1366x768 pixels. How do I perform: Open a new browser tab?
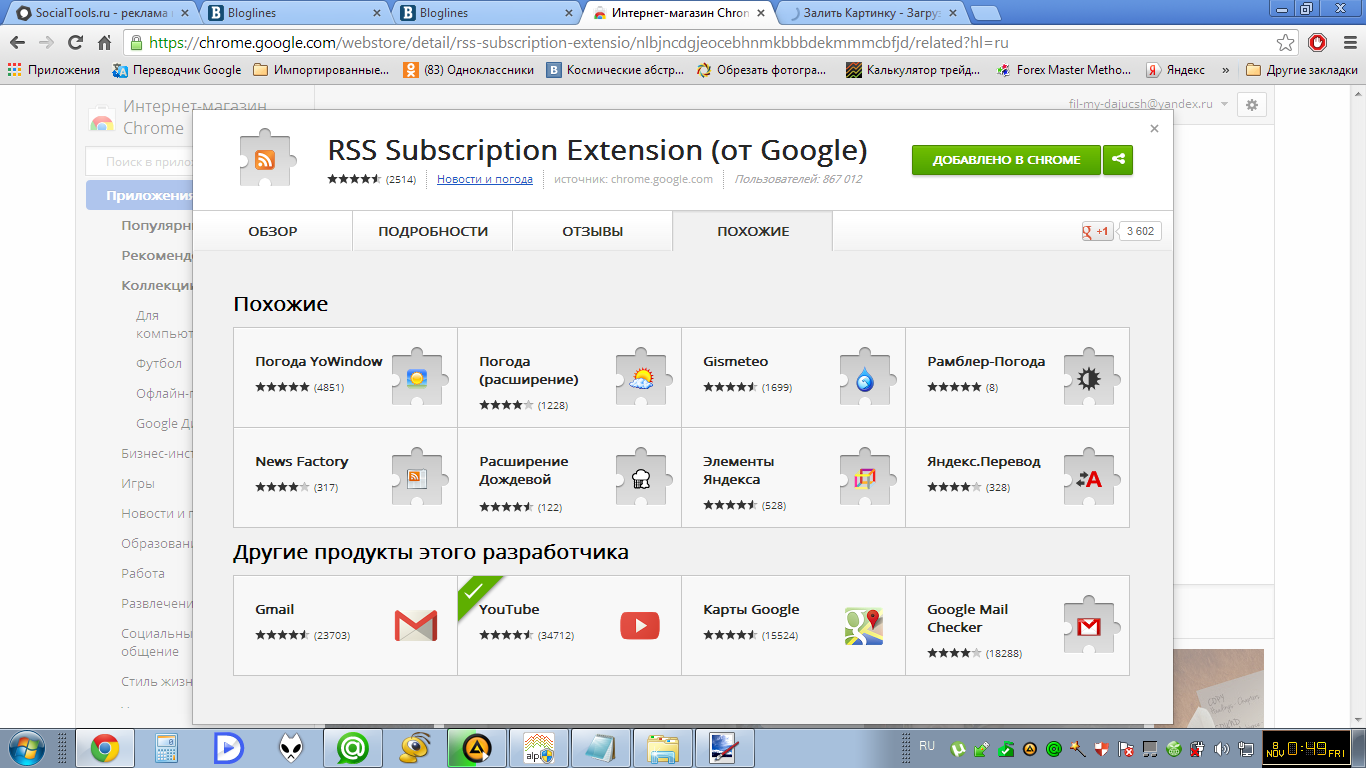click(x=985, y=13)
